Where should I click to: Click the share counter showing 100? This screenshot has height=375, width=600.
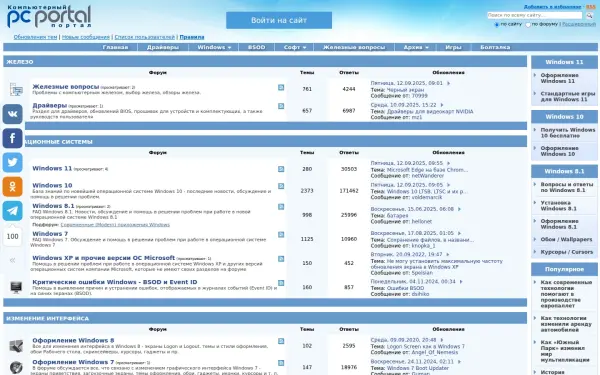(13, 236)
